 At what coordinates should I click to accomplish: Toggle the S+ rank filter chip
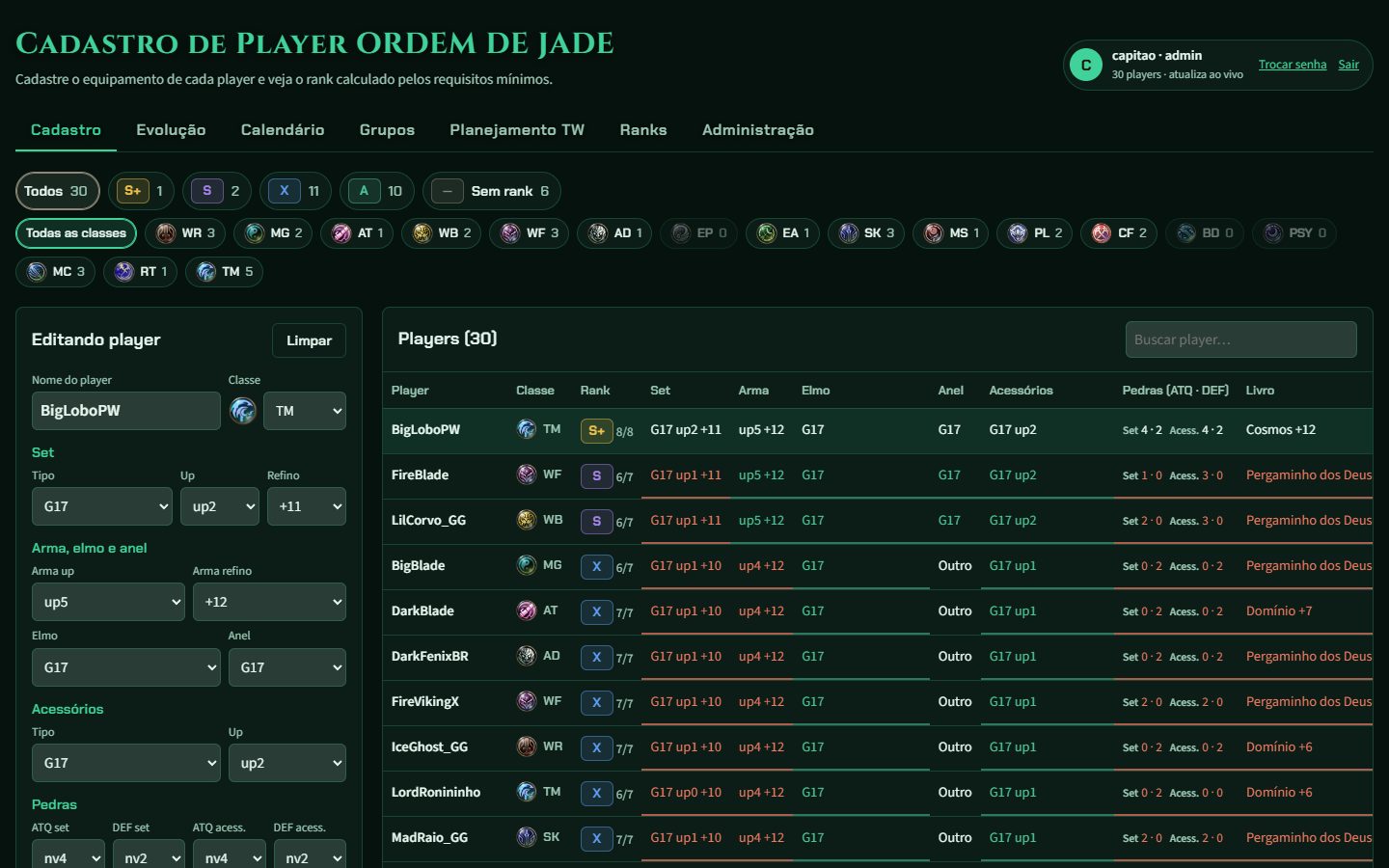(141, 191)
